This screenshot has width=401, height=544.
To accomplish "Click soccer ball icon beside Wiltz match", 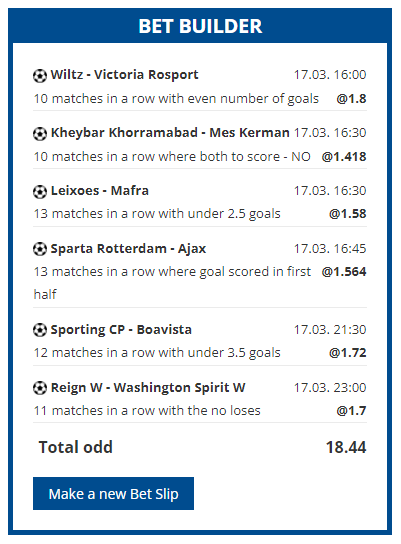I will pyautogui.click(x=40, y=76).
